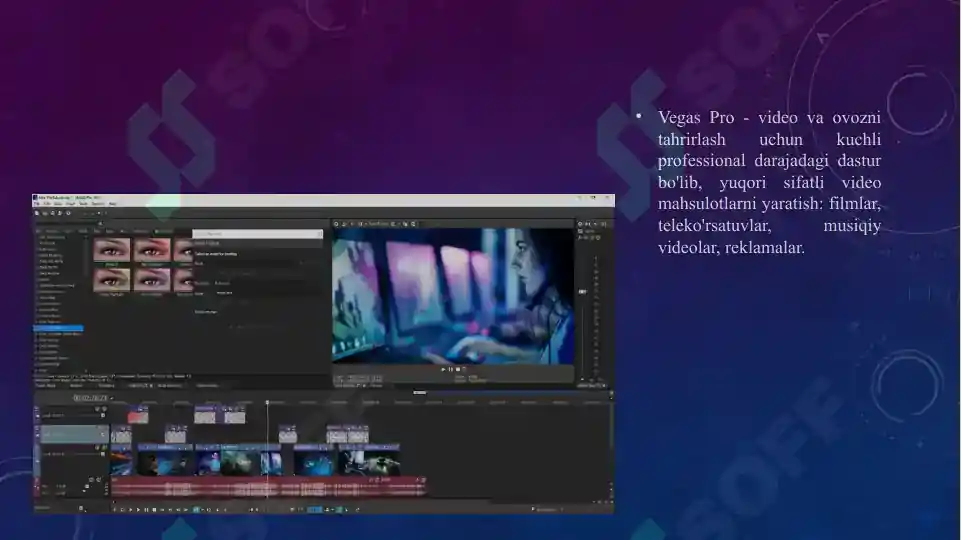Click the search field above plugin chooser
The height and width of the screenshot is (540, 961).
point(257,234)
